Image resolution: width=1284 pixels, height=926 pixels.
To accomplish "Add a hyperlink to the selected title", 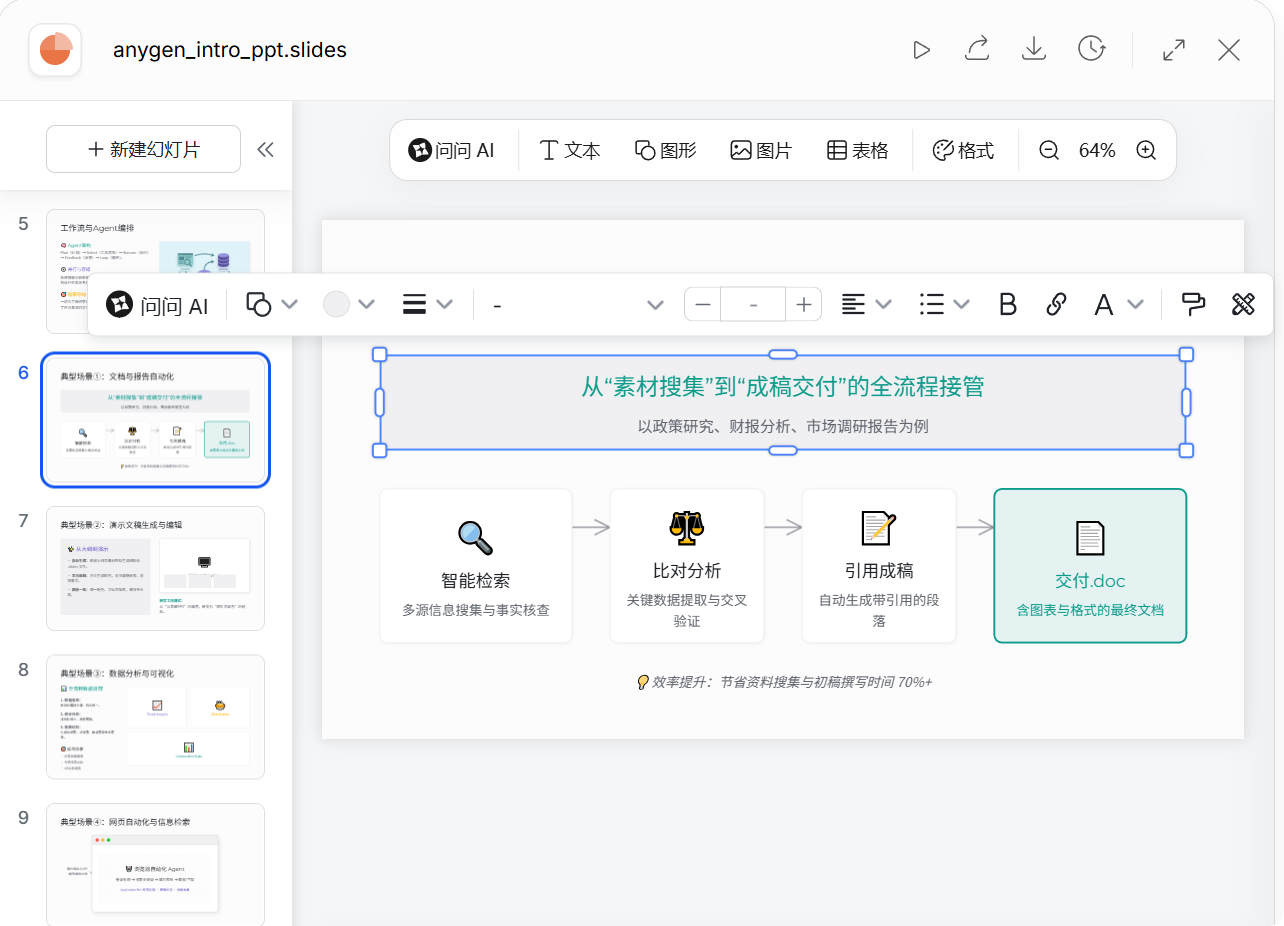I will [1057, 304].
